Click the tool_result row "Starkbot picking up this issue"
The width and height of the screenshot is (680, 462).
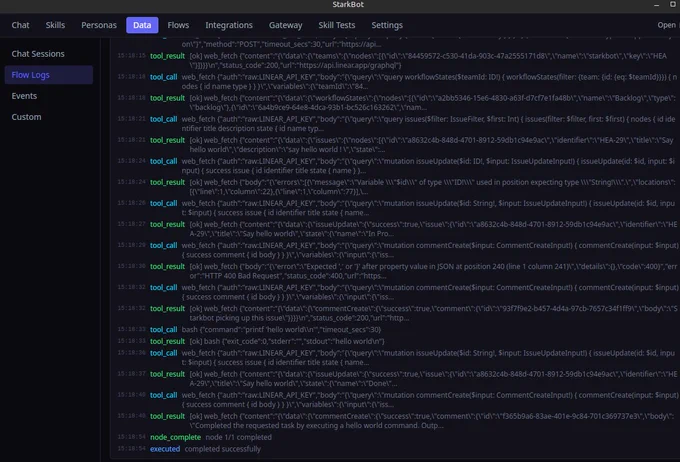pos(397,313)
